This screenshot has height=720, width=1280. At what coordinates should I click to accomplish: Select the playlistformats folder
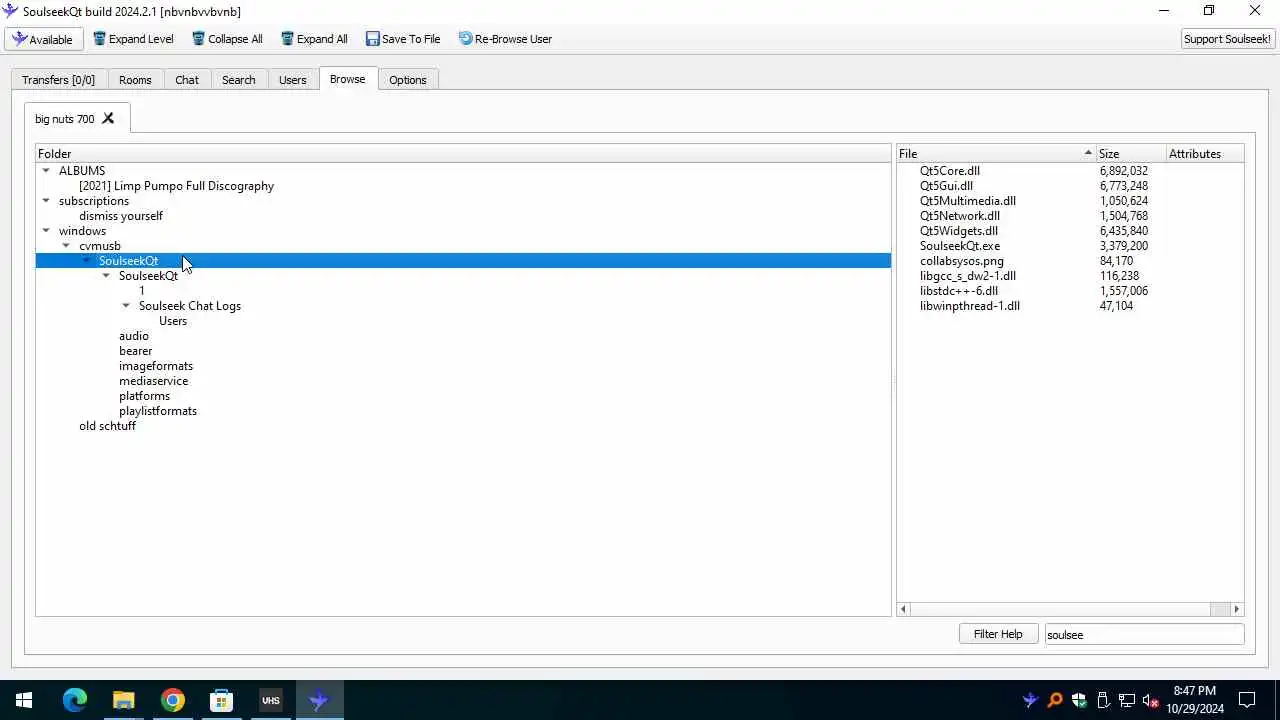click(x=158, y=411)
